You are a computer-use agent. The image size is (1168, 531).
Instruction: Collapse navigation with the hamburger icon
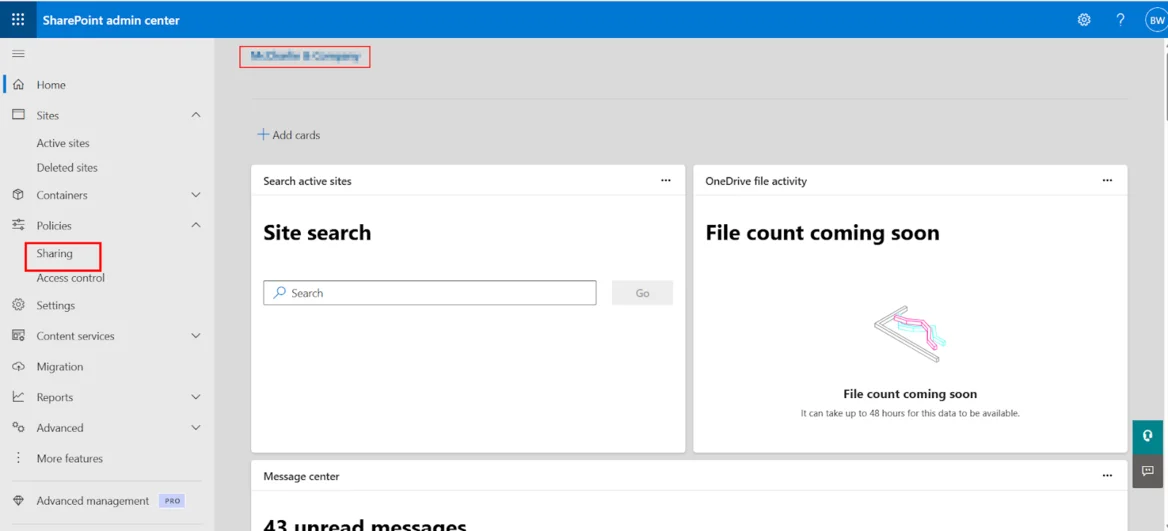[x=18, y=53]
